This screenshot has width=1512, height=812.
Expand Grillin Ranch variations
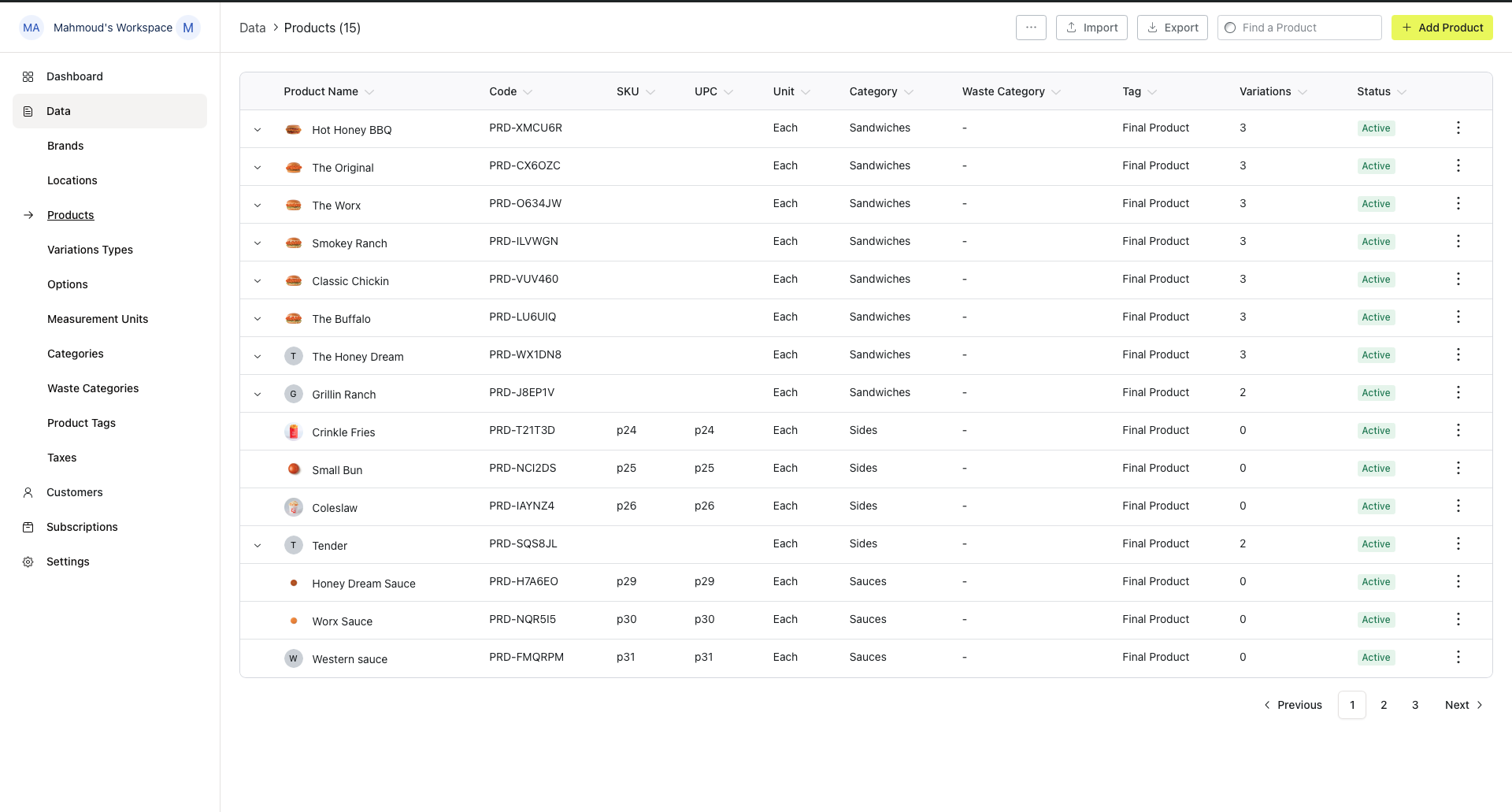258,395
